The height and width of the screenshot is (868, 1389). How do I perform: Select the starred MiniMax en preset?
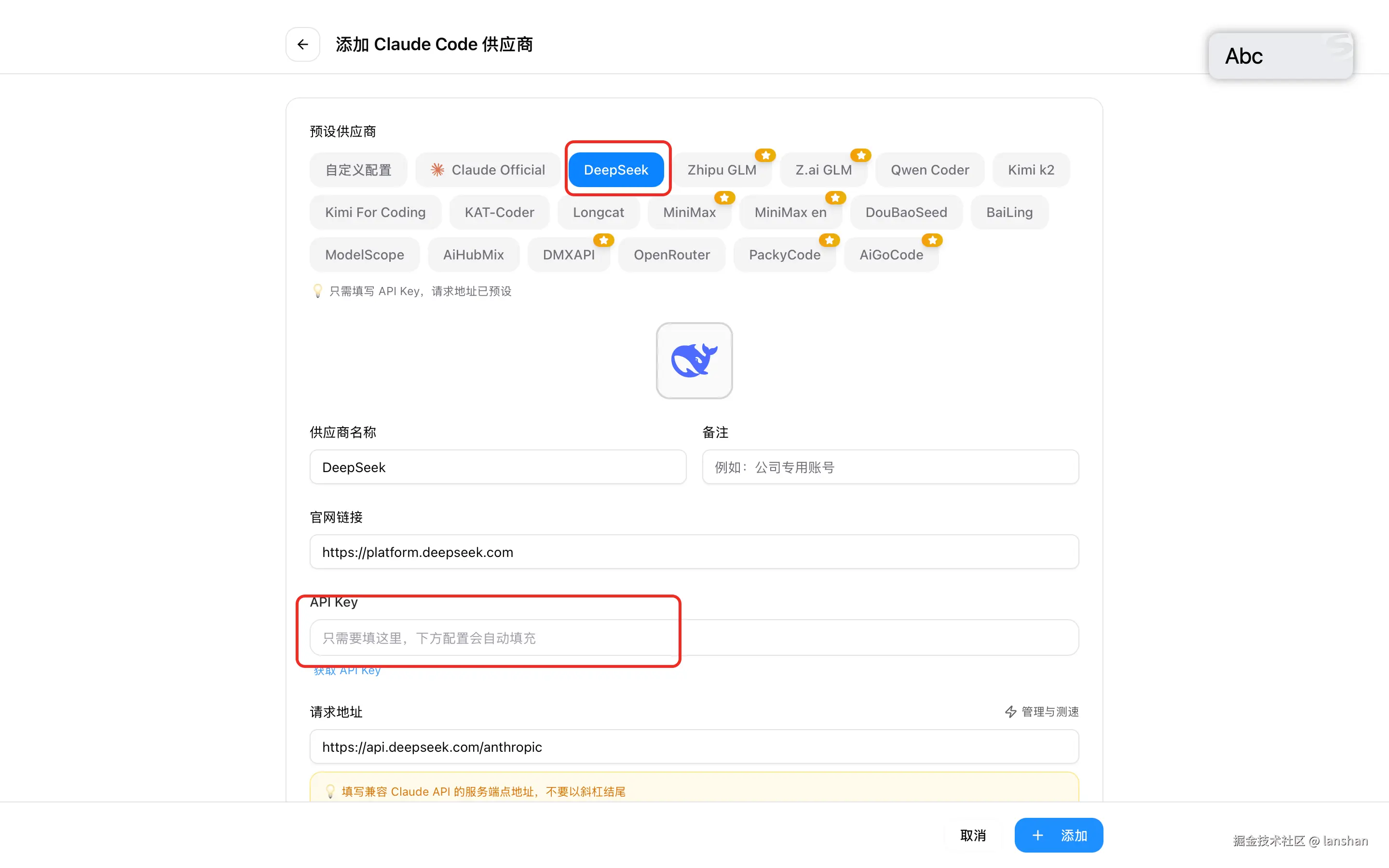(790, 212)
